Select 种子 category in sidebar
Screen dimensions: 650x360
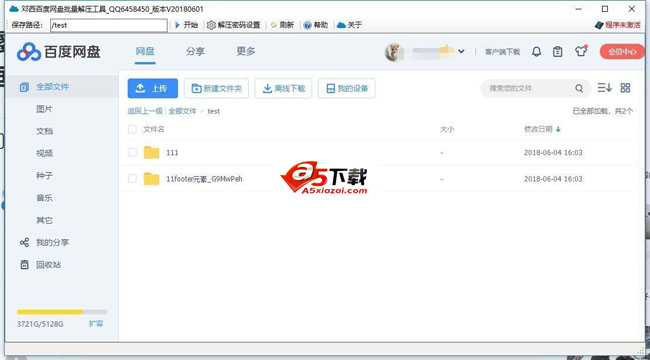(44, 175)
